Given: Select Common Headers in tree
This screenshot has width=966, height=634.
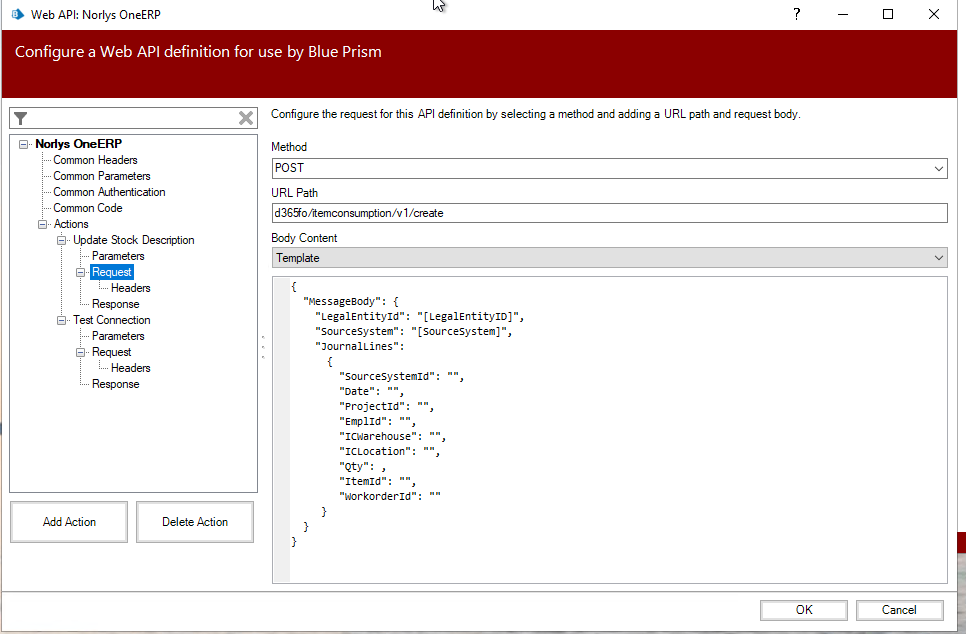Looking at the screenshot, I should pos(95,160).
